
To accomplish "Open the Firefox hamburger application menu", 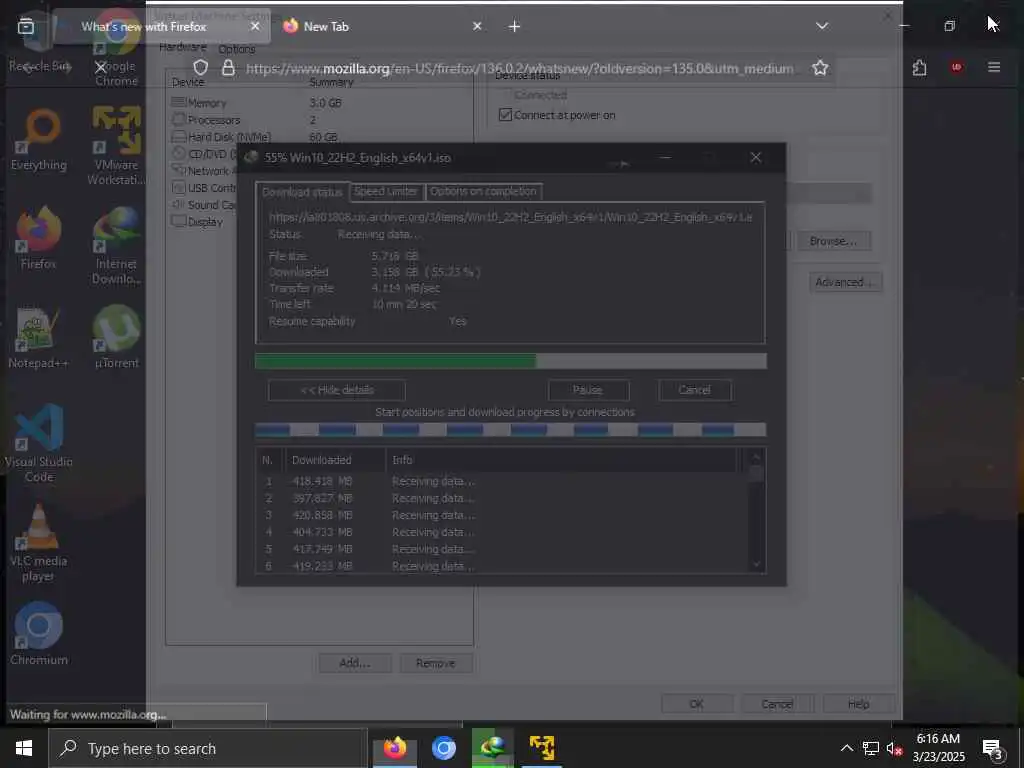I will pyautogui.click(x=994, y=67).
